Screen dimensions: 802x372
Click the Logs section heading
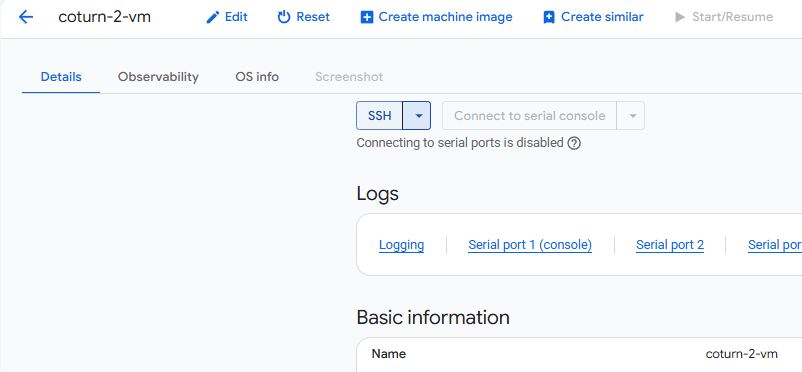(377, 194)
